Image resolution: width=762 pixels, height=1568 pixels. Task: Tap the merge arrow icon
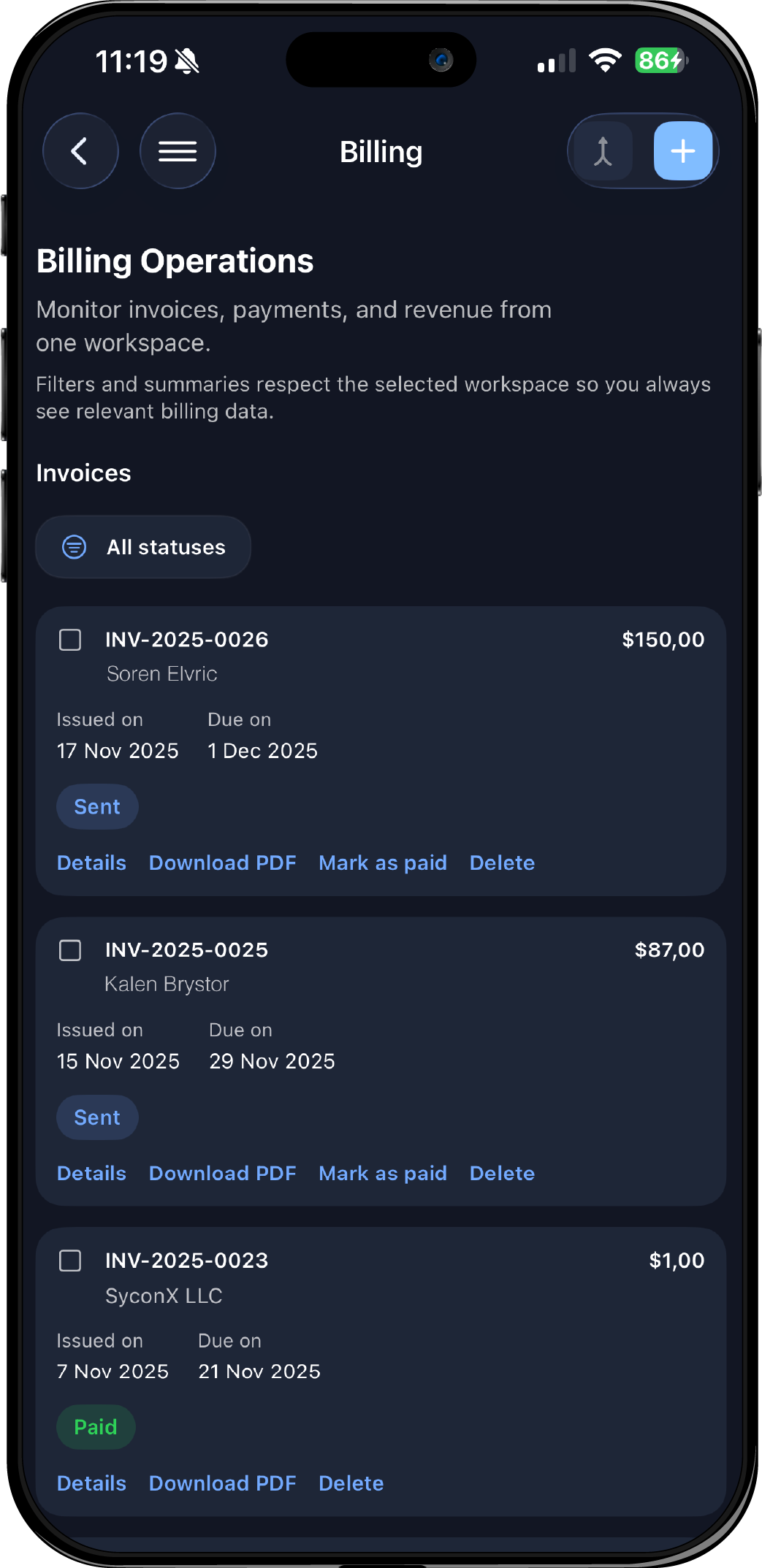603,151
